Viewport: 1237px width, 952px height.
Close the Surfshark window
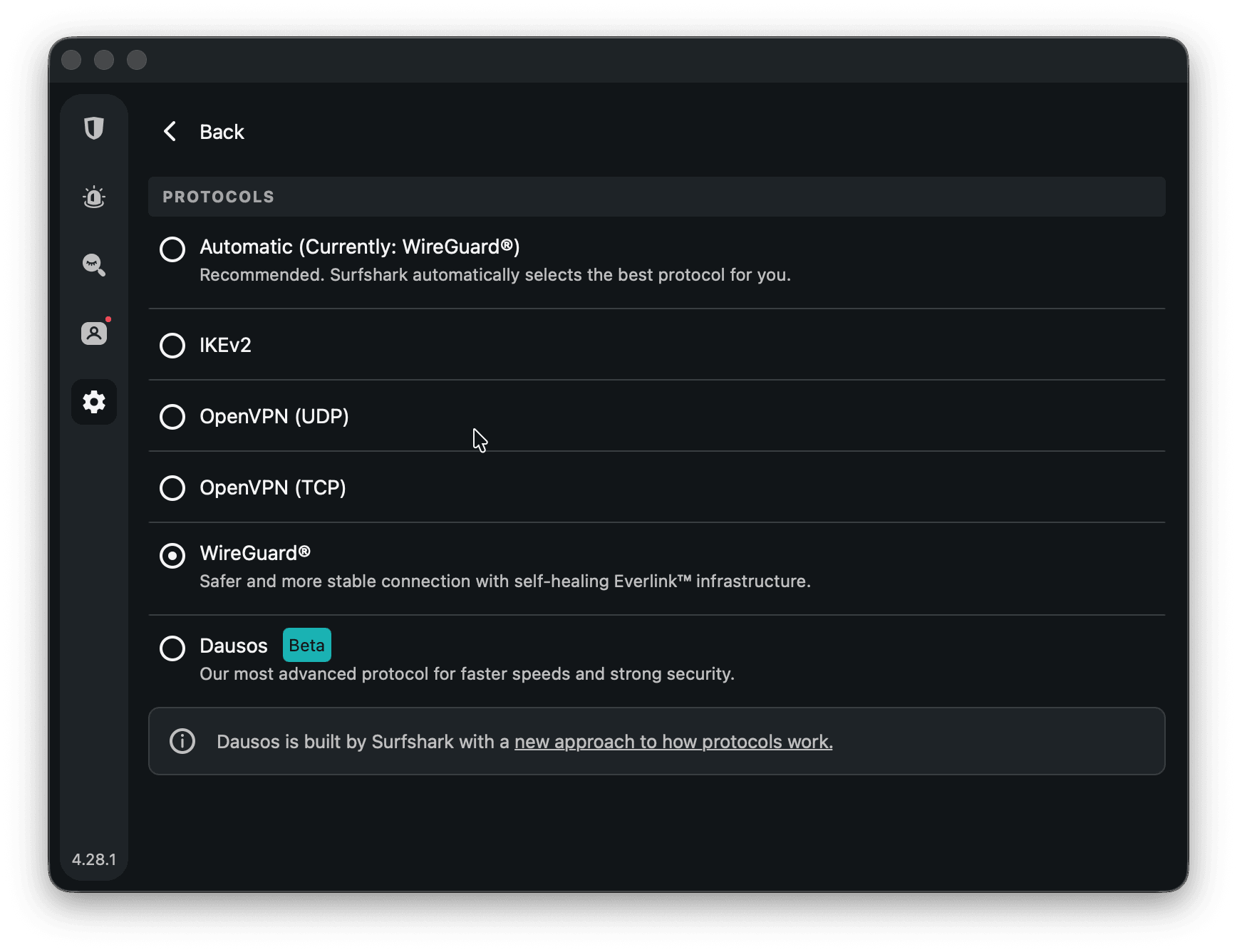point(71,60)
